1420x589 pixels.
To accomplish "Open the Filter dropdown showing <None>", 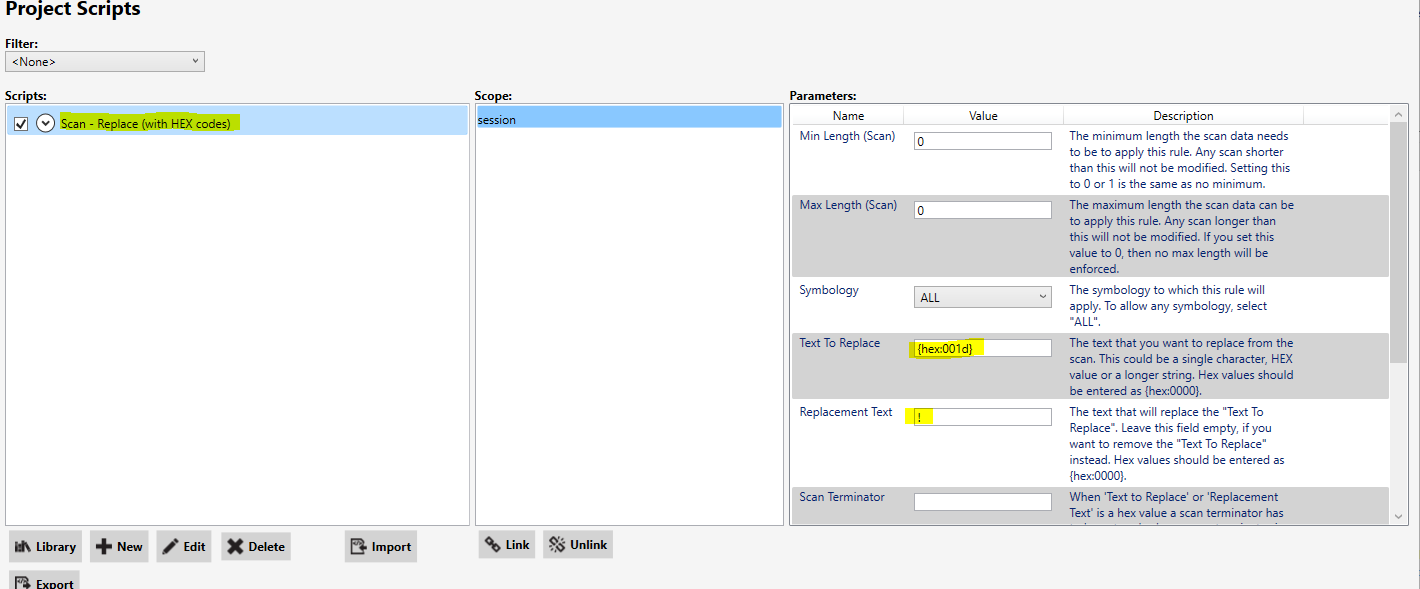I will [104, 61].
